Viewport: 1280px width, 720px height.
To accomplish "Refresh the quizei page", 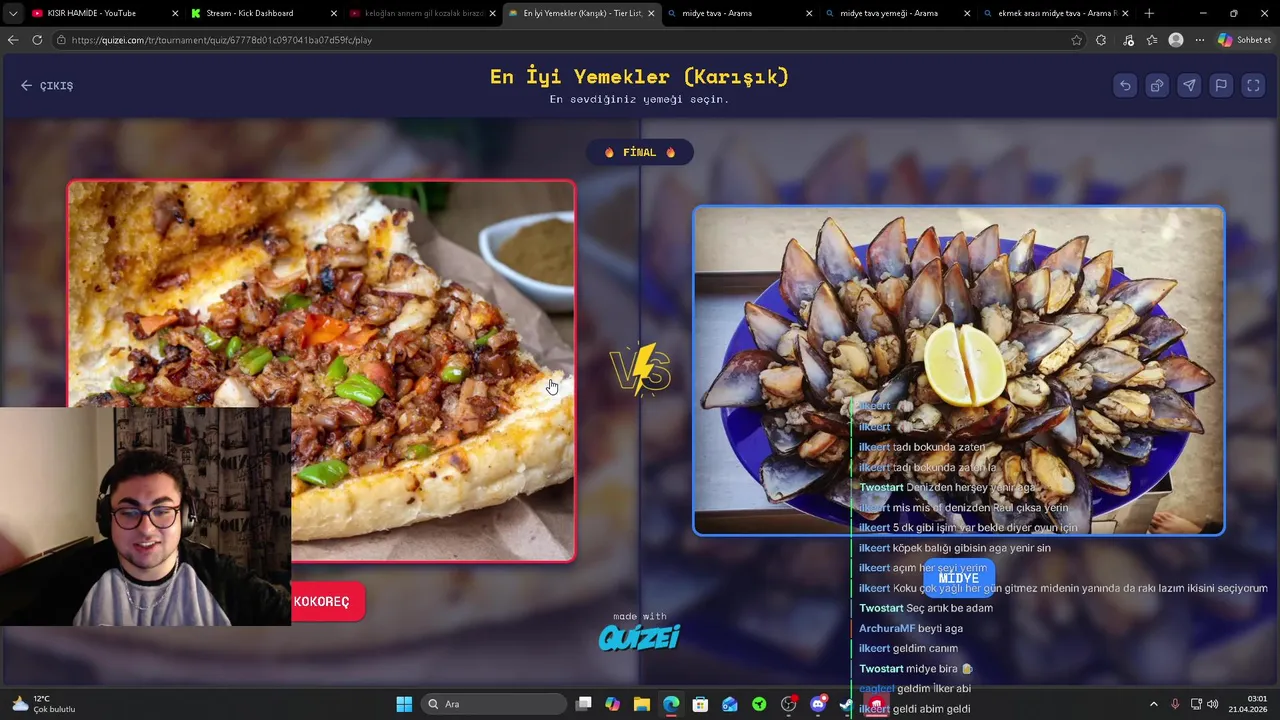I will point(37,40).
